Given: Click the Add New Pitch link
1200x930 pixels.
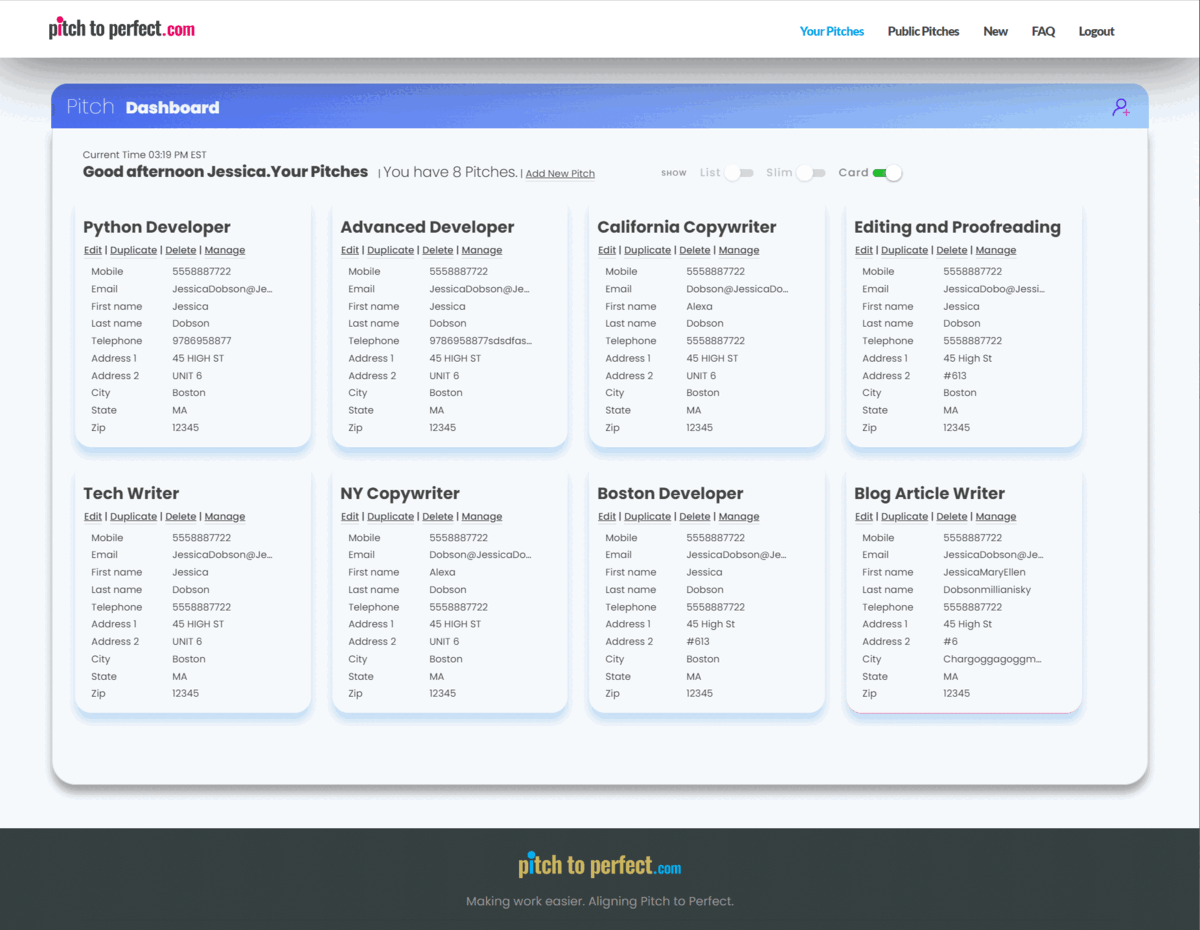Looking at the screenshot, I should point(560,174).
